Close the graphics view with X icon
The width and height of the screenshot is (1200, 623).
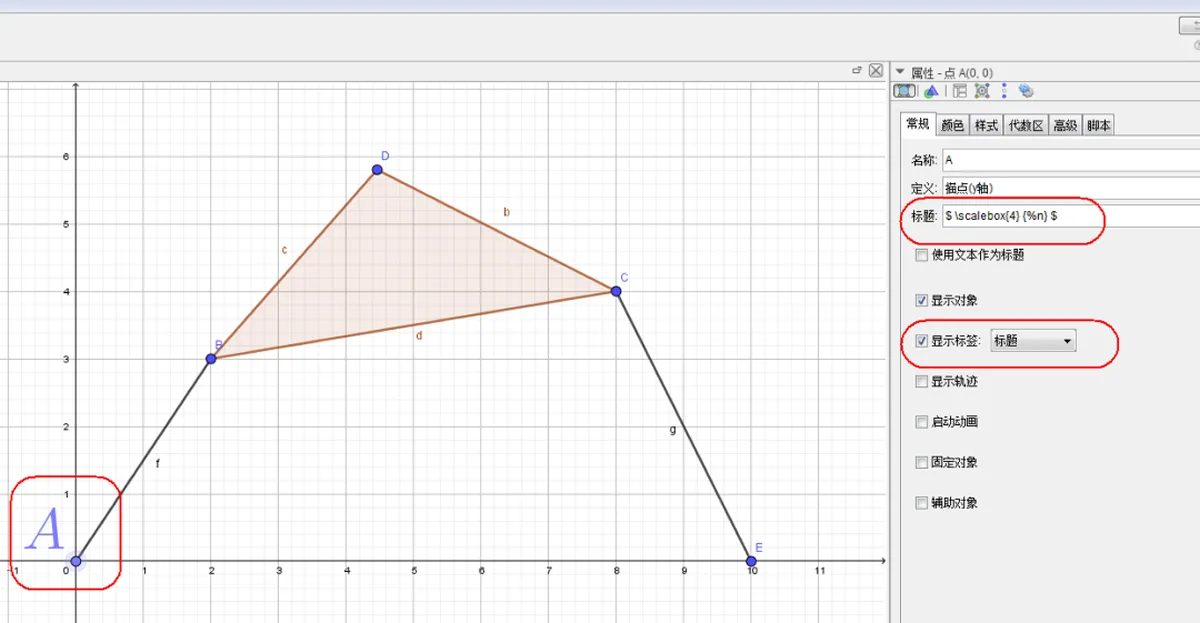point(876,71)
